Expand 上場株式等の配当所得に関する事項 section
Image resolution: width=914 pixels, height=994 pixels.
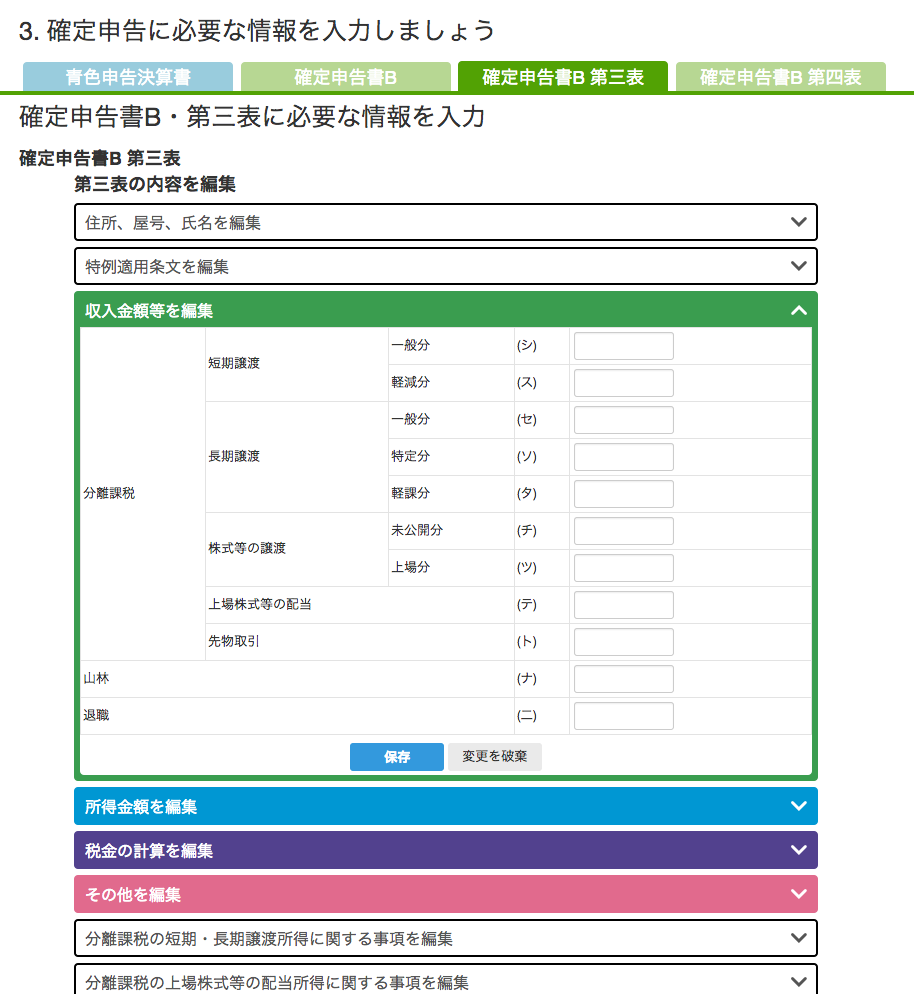click(x=445, y=981)
